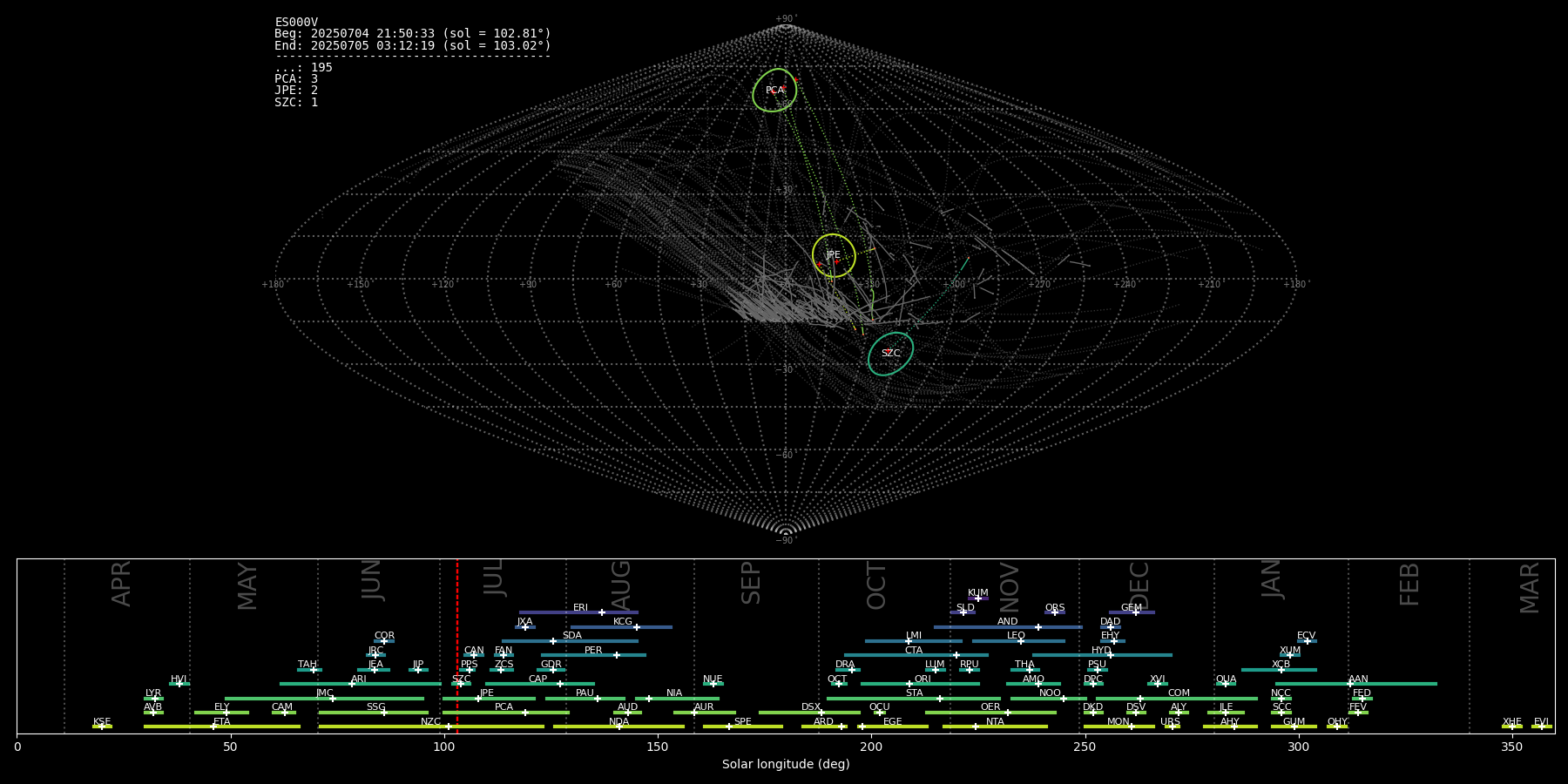The height and width of the screenshot is (784, 1568).
Task: Click the XHE shower label in timeline
Action: [x=1512, y=722]
